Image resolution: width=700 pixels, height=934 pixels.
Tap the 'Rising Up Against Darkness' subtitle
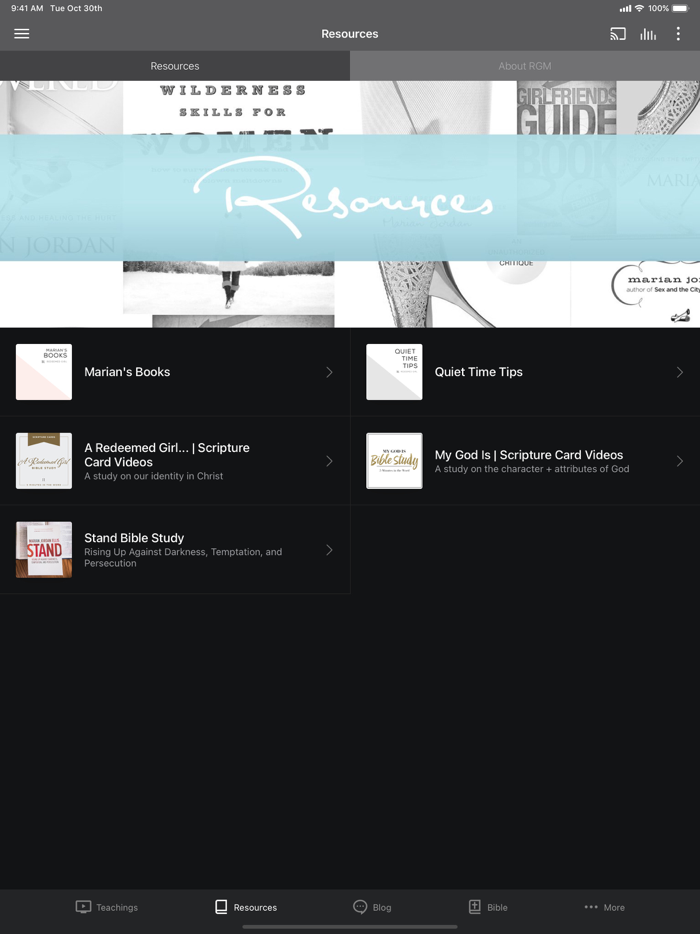click(x=183, y=558)
